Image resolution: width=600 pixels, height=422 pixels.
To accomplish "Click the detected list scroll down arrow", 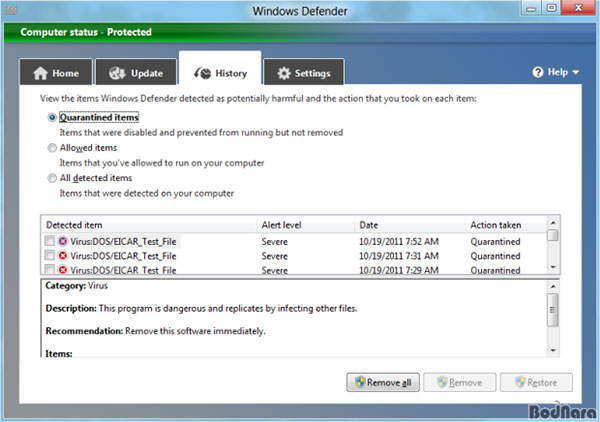I will 553,267.
